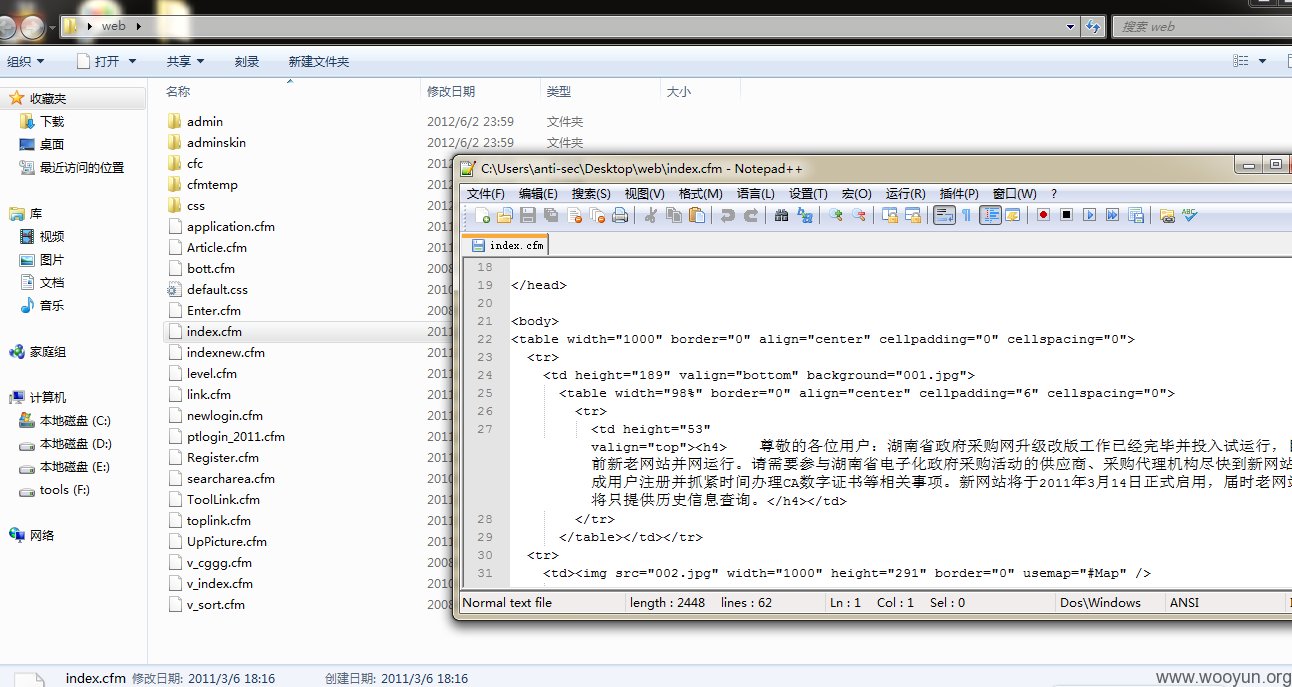1292x687 pixels.
Task: Click the ABC spell check icon
Action: point(1190,215)
